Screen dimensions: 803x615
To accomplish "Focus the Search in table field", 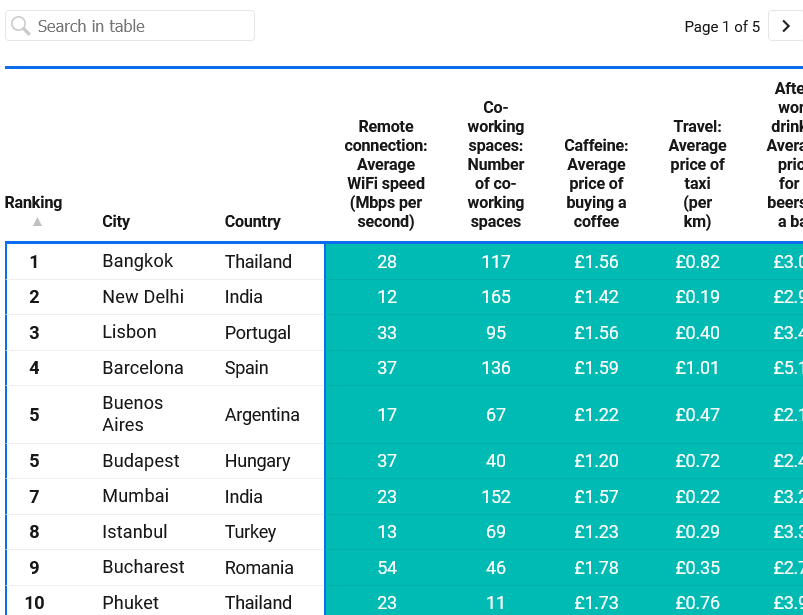I will (140, 26).
